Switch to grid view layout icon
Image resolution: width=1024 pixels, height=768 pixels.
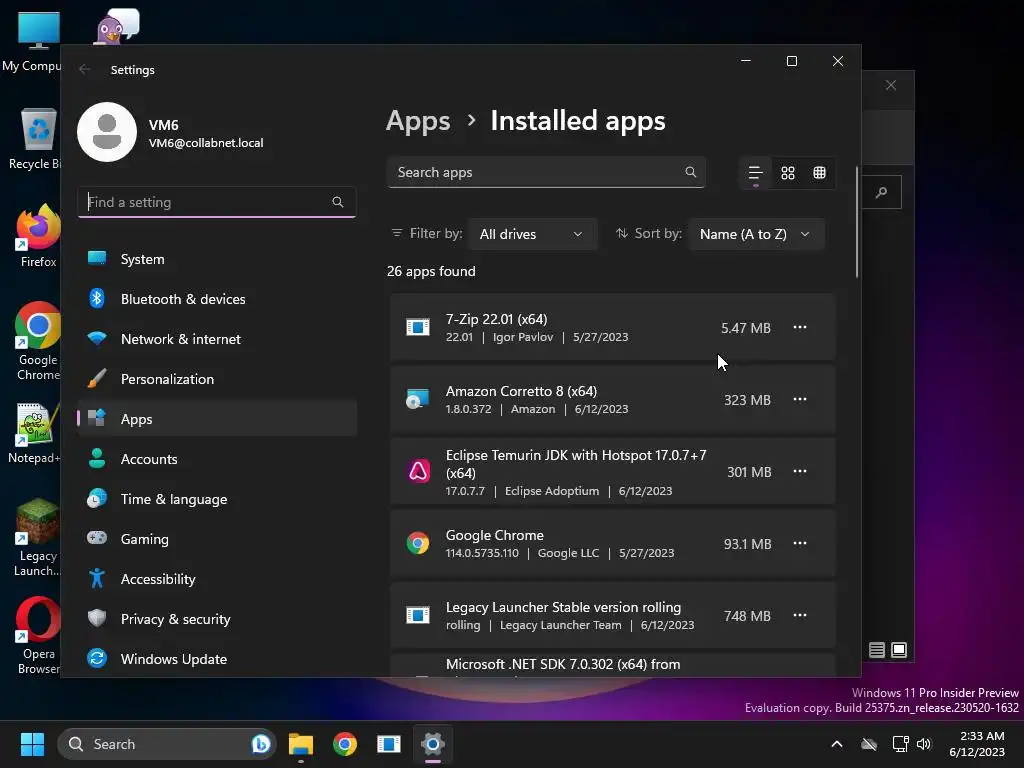click(788, 173)
